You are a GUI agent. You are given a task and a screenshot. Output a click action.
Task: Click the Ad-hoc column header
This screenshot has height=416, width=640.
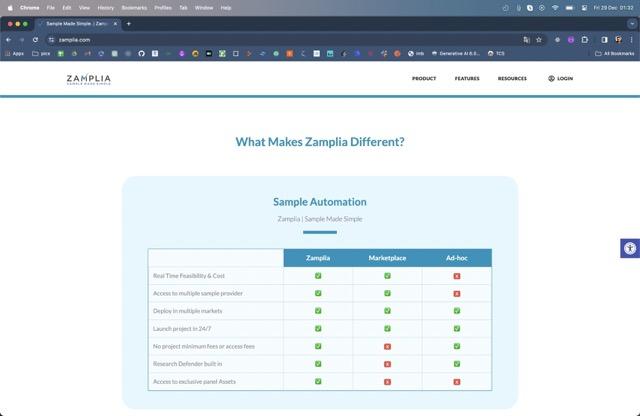point(457,258)
